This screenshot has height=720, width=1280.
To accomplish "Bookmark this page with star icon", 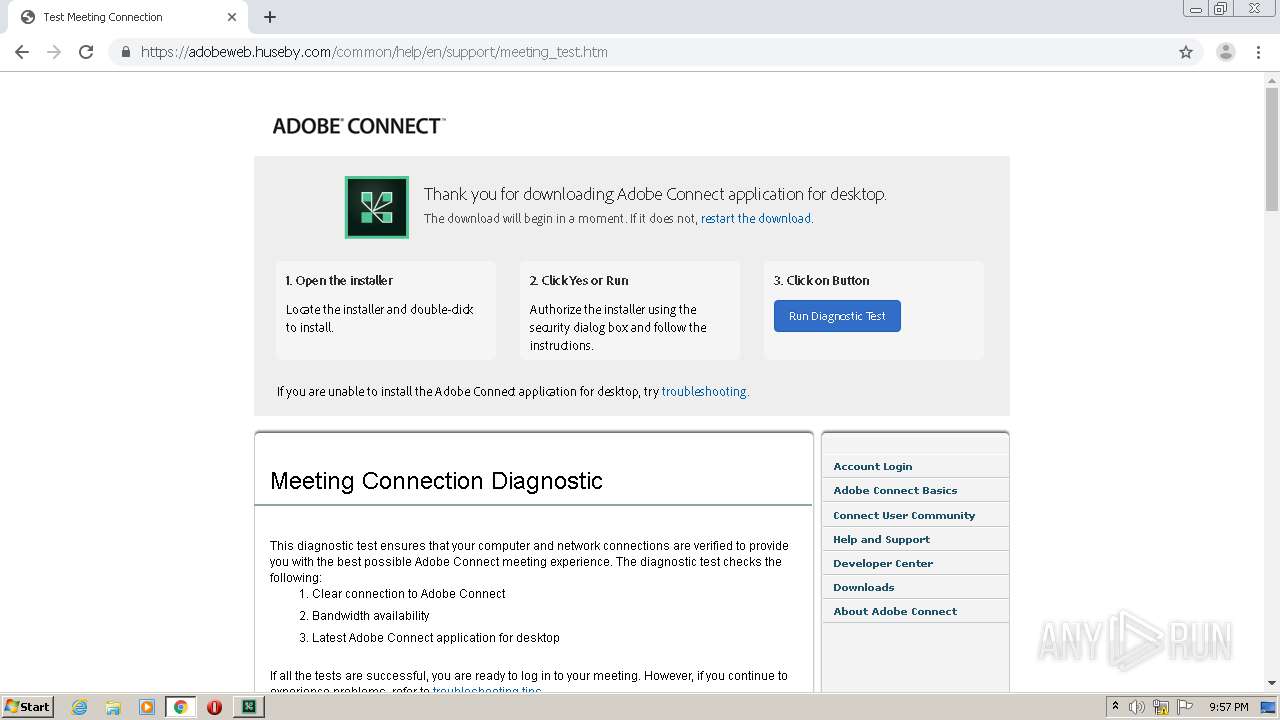I will [x=1186, y=52].
